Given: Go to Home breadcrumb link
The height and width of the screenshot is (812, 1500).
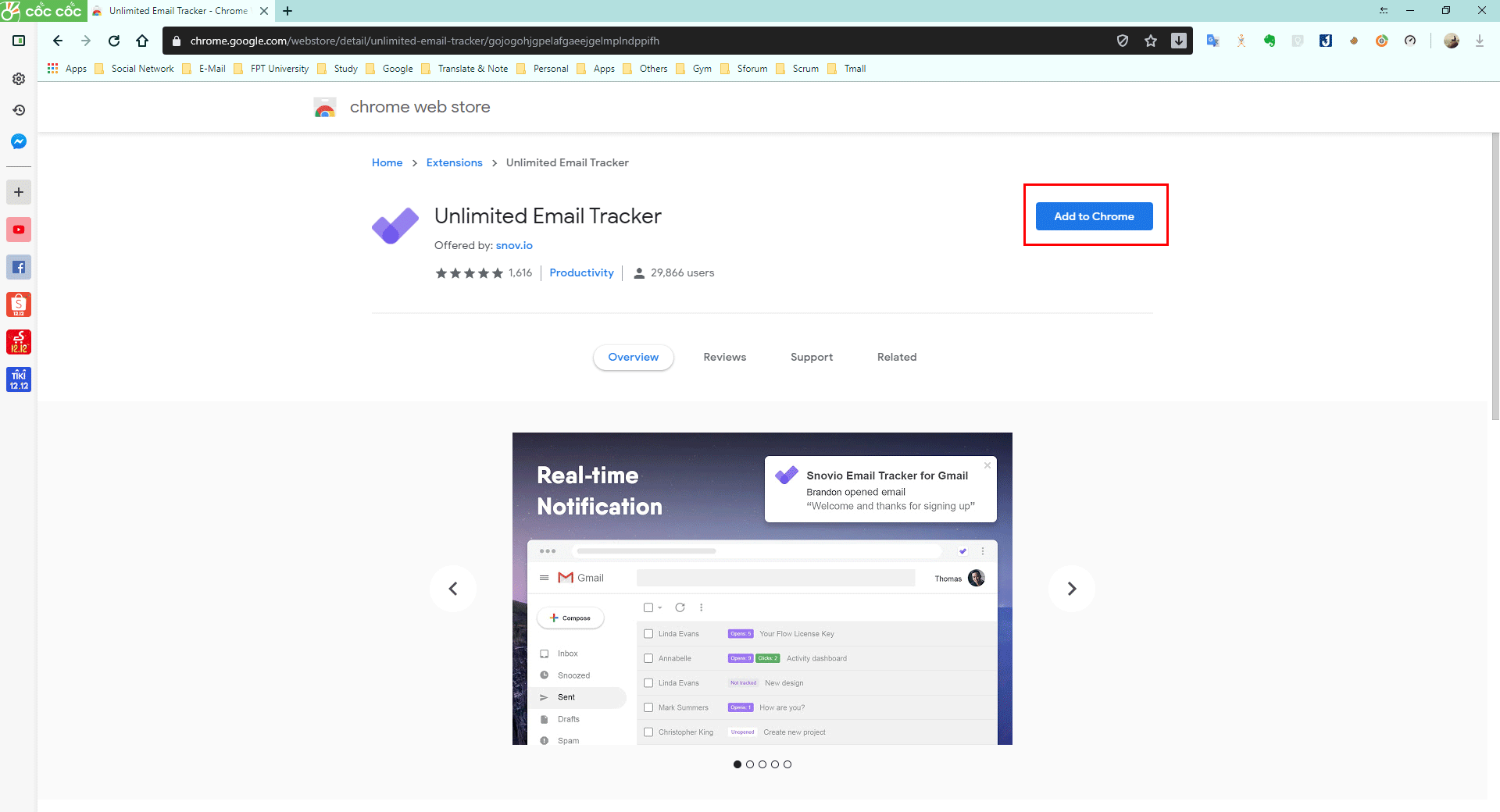Looking at the screenshot, I should 387,162.
